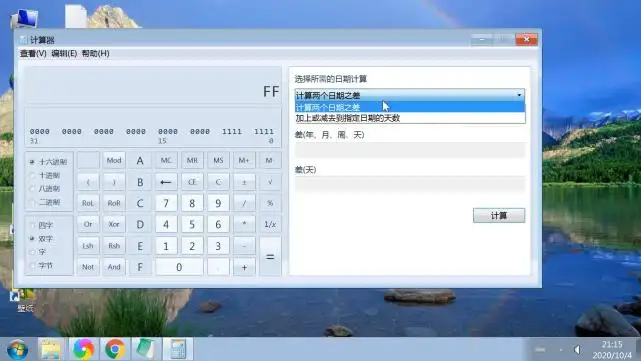Viewport: 641px width, 361px height.
Task: Click the volume speaker tray icon
Action: click(x=577, y=350)
